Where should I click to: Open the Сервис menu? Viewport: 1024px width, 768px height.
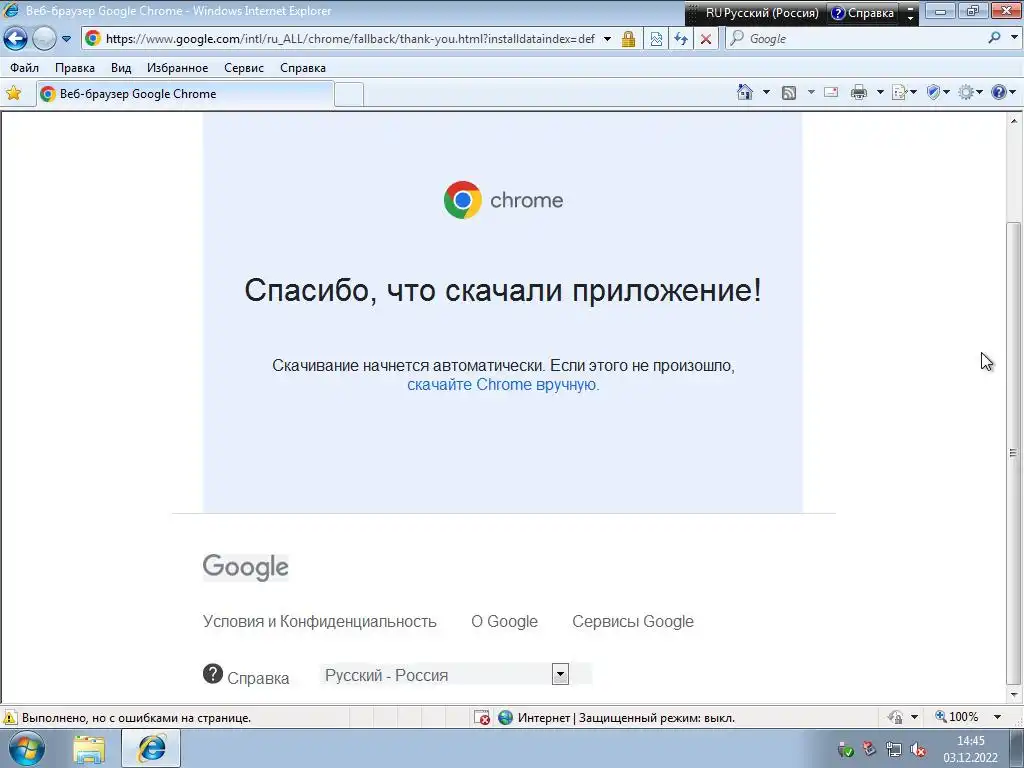(244, 68)
